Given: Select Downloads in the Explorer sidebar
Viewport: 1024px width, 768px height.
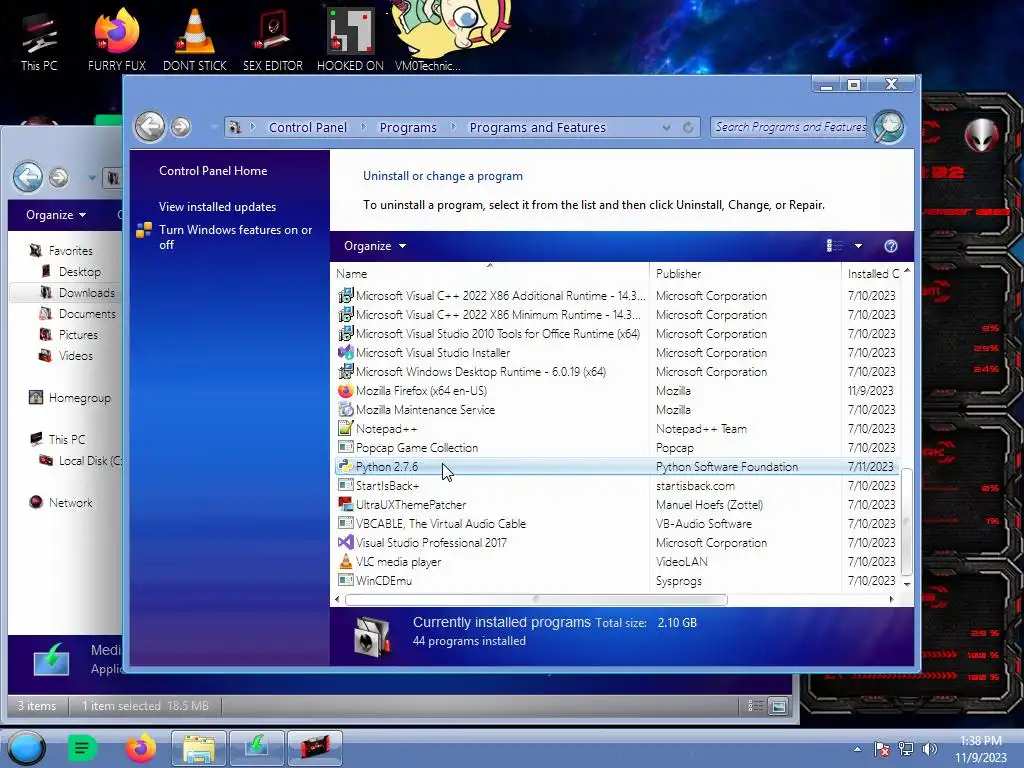Looking at the screenshot, I should click(x=86, y=293).
